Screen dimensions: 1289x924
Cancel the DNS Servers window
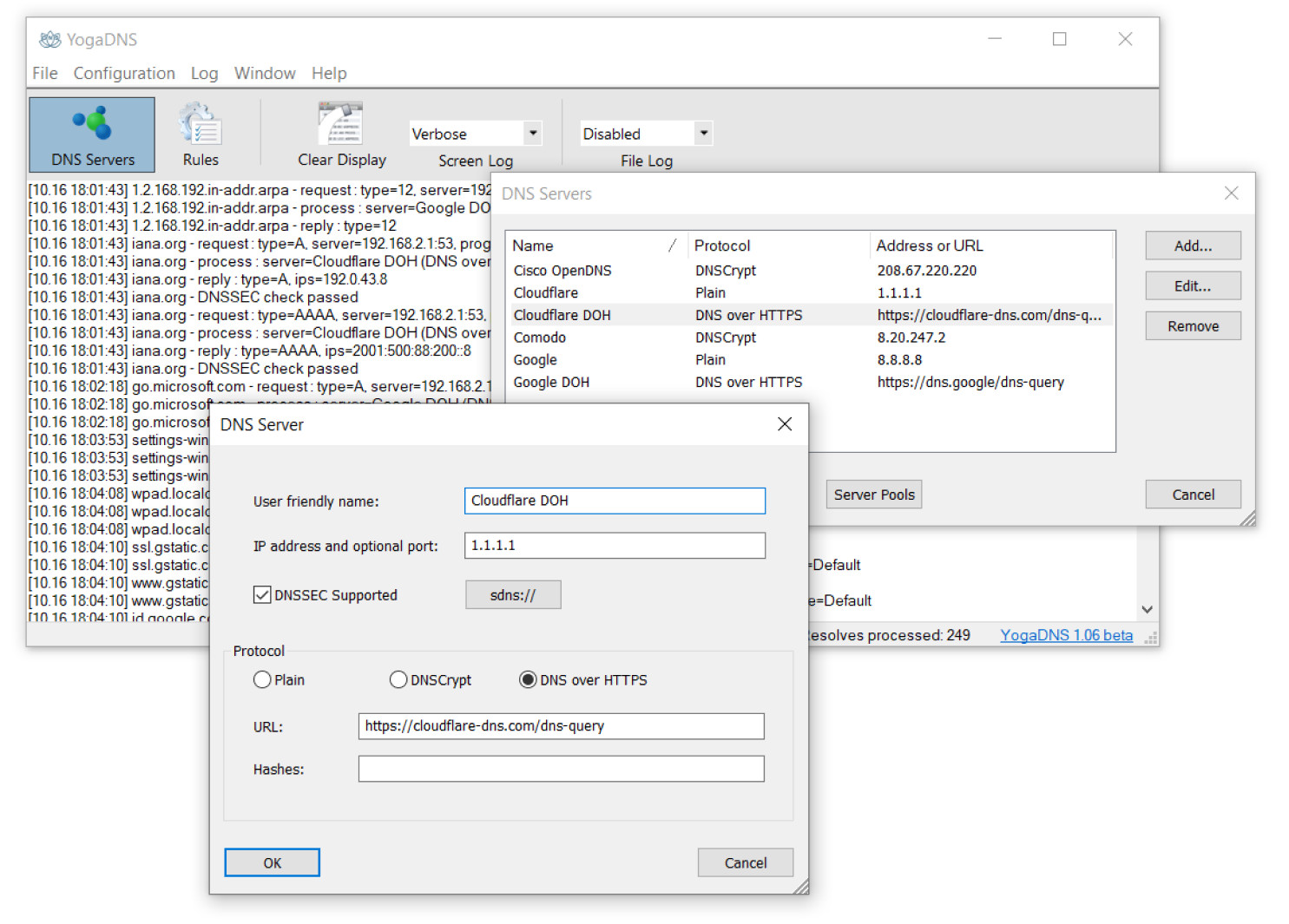point(1193,495)
